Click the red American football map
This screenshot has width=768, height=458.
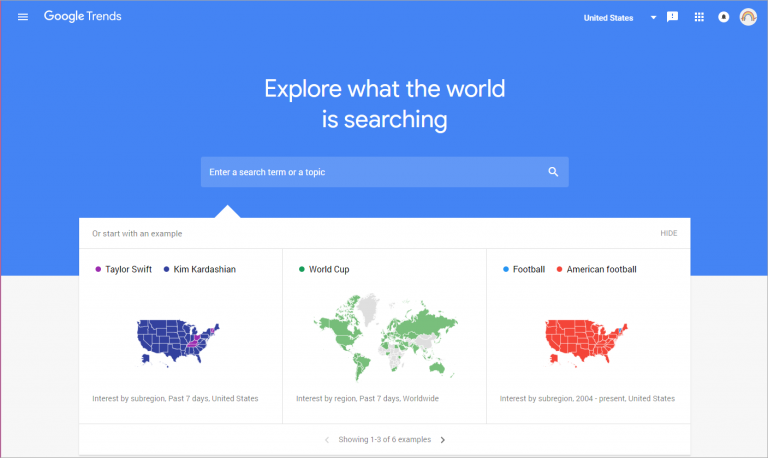pyautogui.click(x=586, y=340)
